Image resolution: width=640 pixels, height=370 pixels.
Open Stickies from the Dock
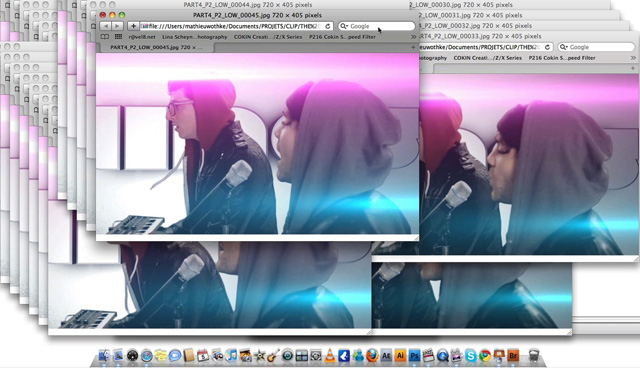tap(161, 356)
